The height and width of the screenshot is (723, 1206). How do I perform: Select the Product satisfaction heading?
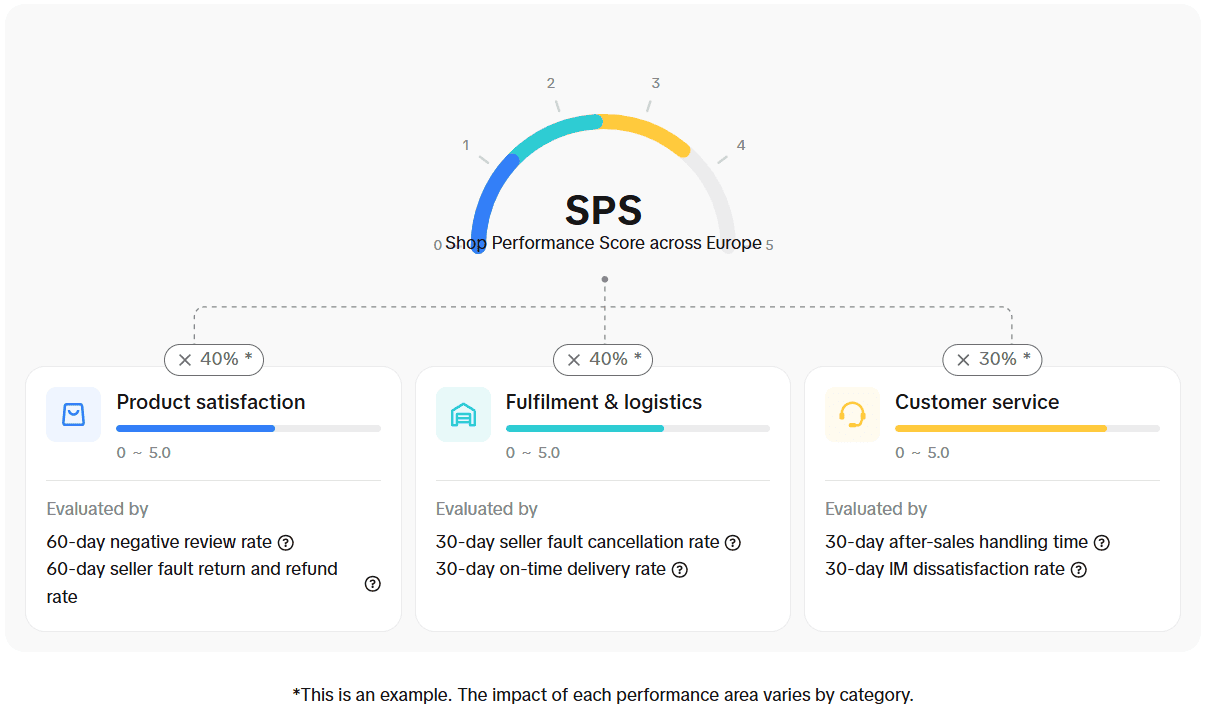(211, 402)
